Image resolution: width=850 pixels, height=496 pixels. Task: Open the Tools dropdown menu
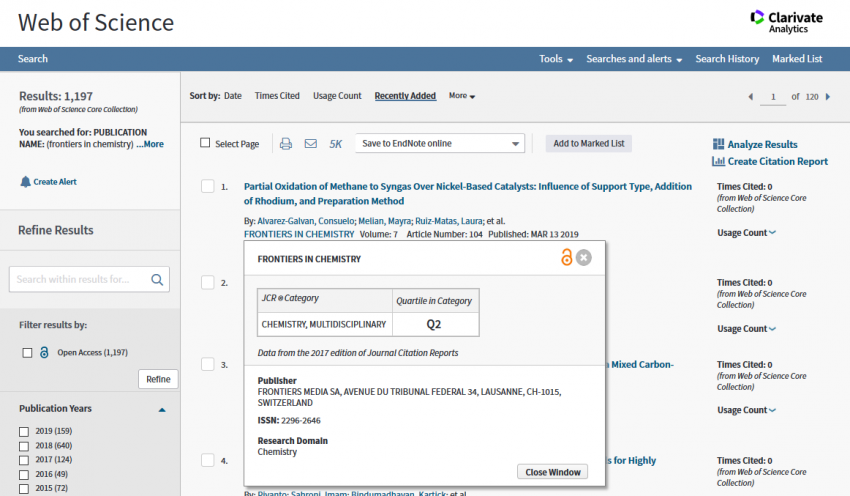click(556, 59)
